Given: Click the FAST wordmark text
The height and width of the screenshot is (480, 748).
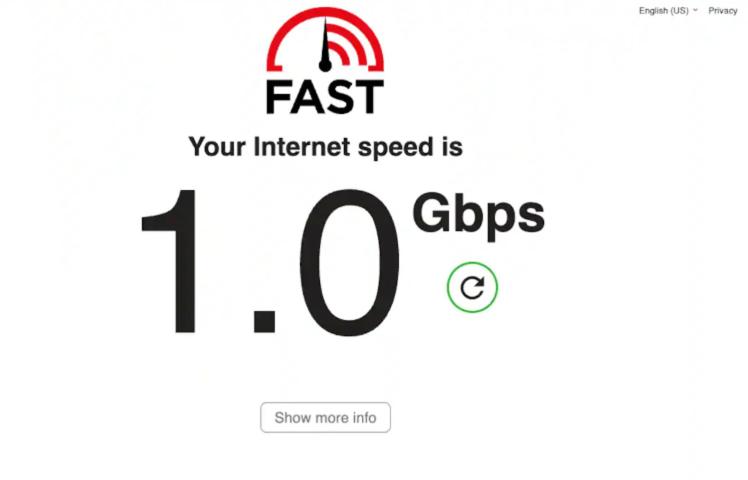Looking at the screenshot, I should click(x=325, y=97).
